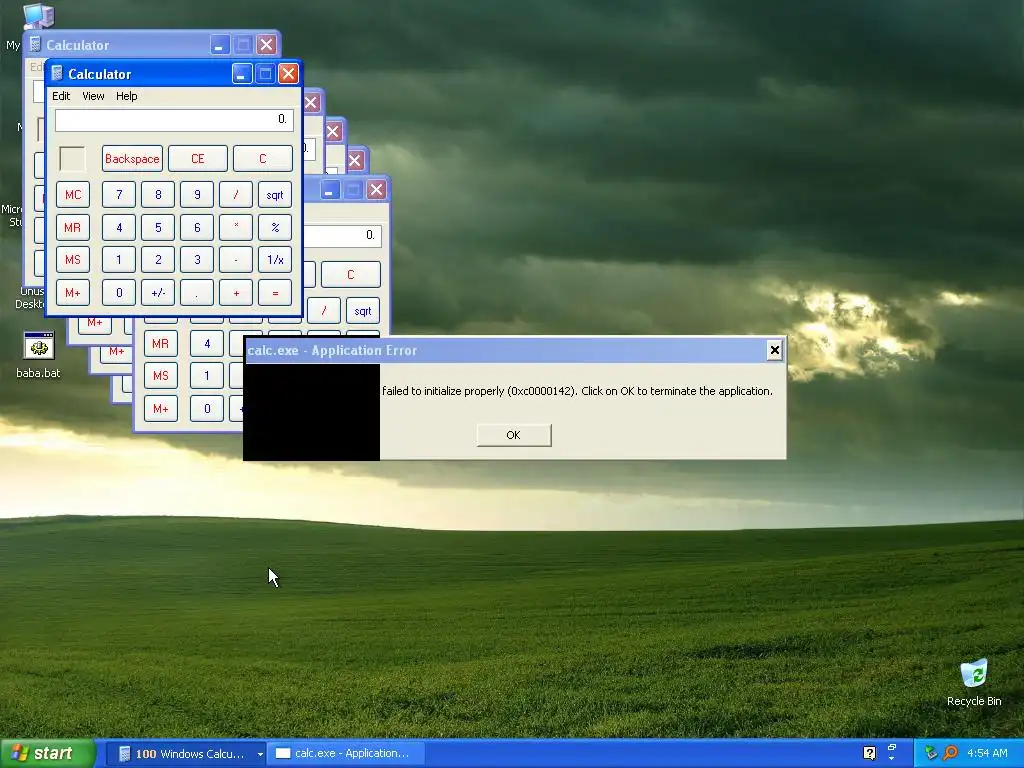Click MS in the rear Calculator near dialog
The height and width of the screenshot is (768, 1024).
[161, 376]
